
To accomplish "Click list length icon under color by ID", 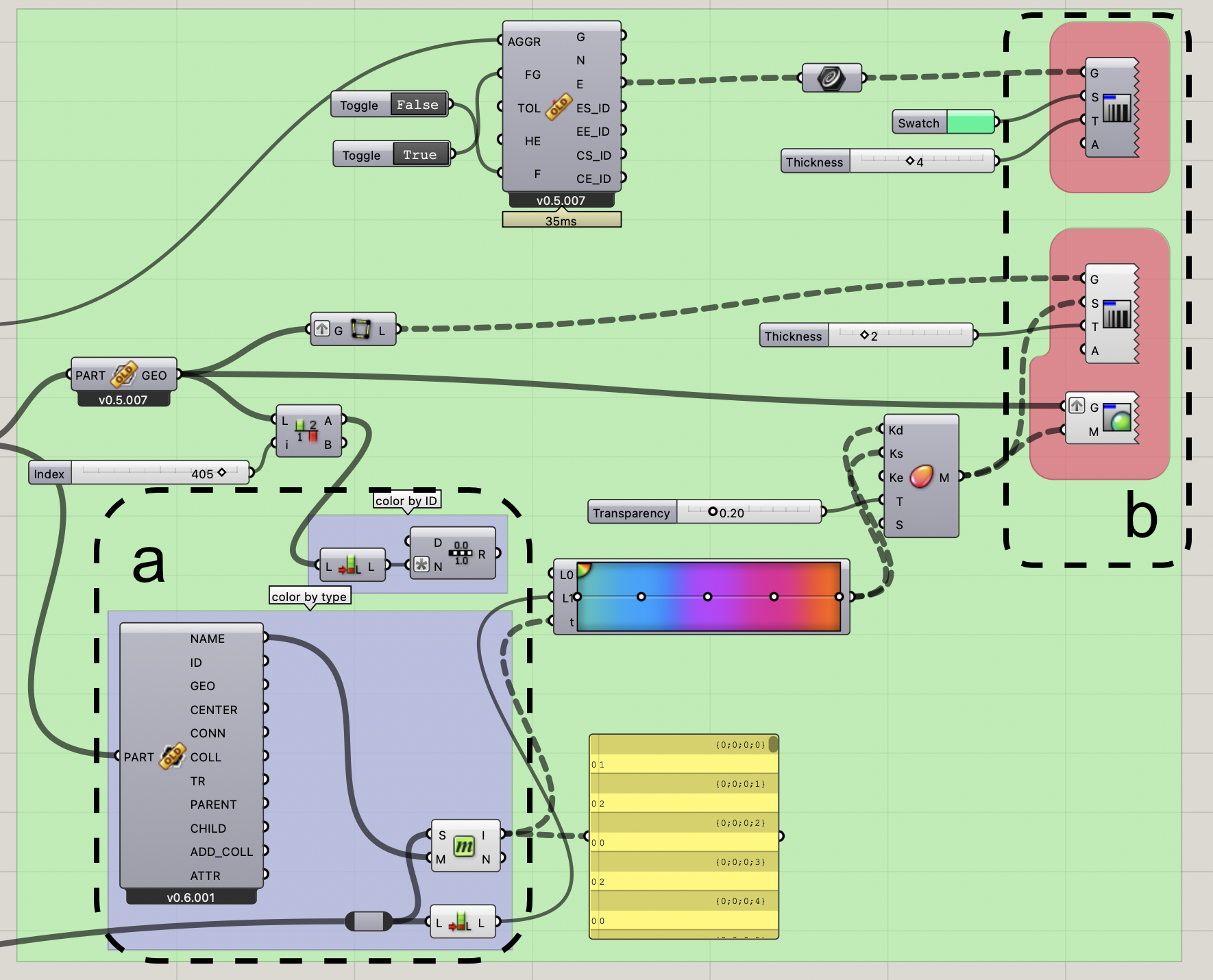I will 350,566.
